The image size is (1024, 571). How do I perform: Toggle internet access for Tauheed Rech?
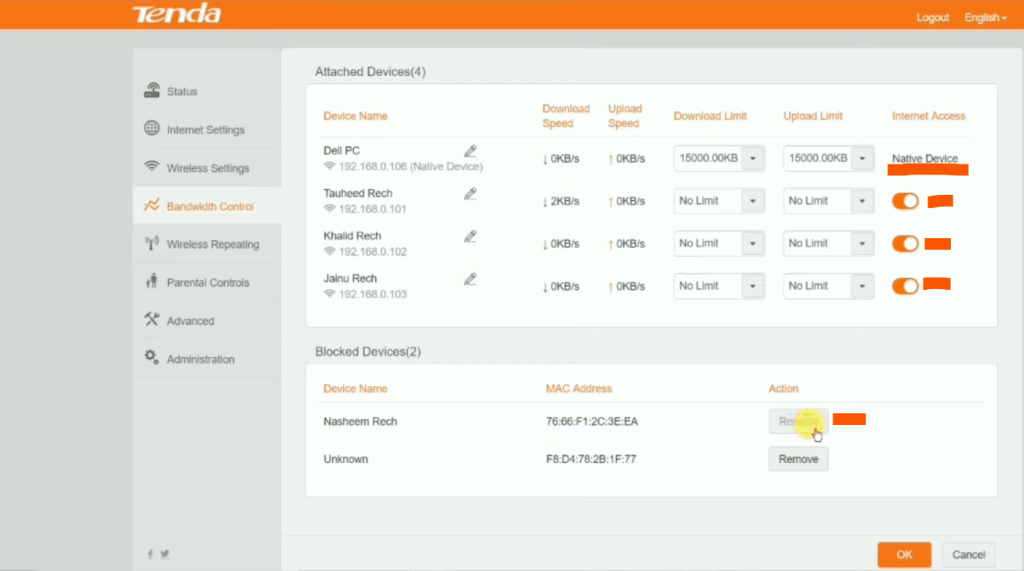pos(905,201)
